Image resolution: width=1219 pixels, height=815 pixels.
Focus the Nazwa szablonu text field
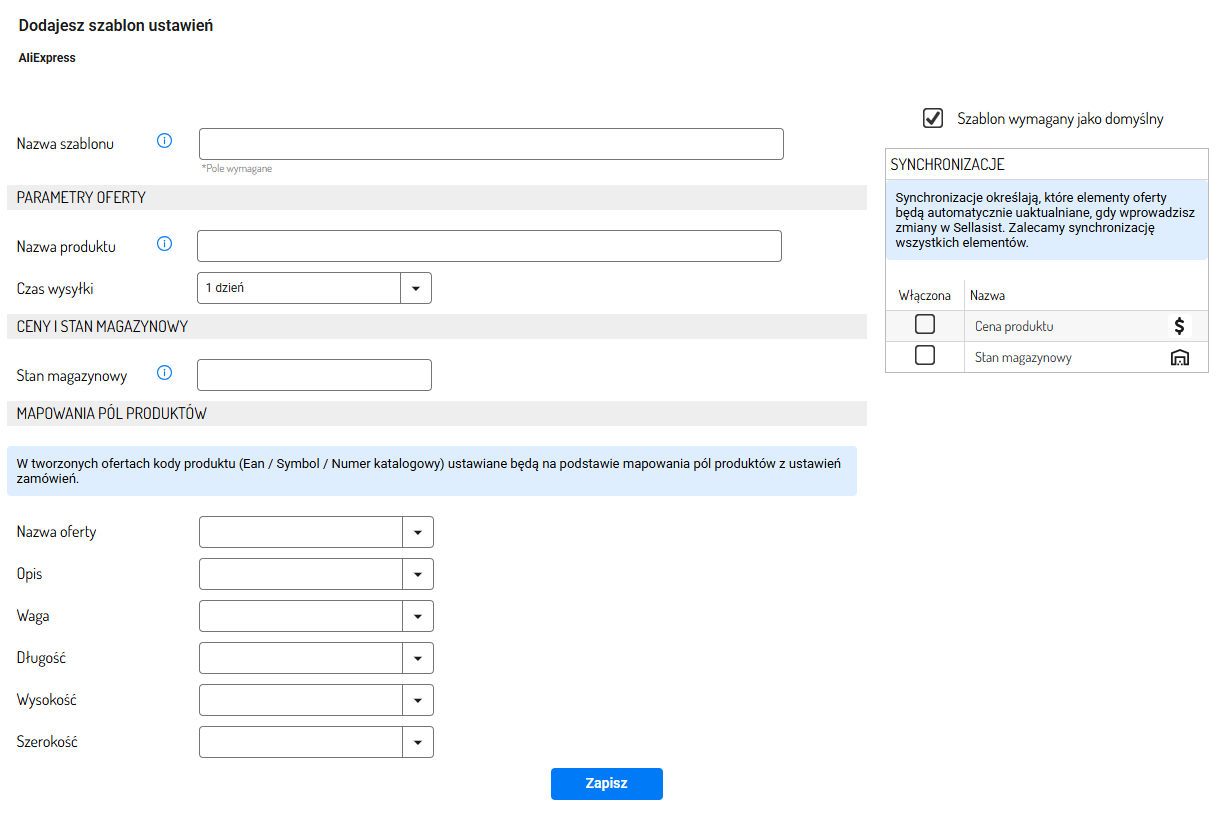491,144
